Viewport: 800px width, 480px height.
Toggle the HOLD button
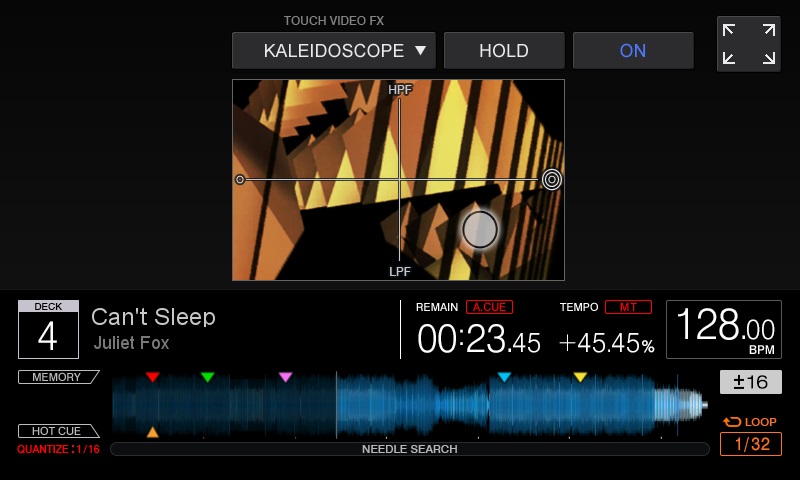tap(504, 50)
